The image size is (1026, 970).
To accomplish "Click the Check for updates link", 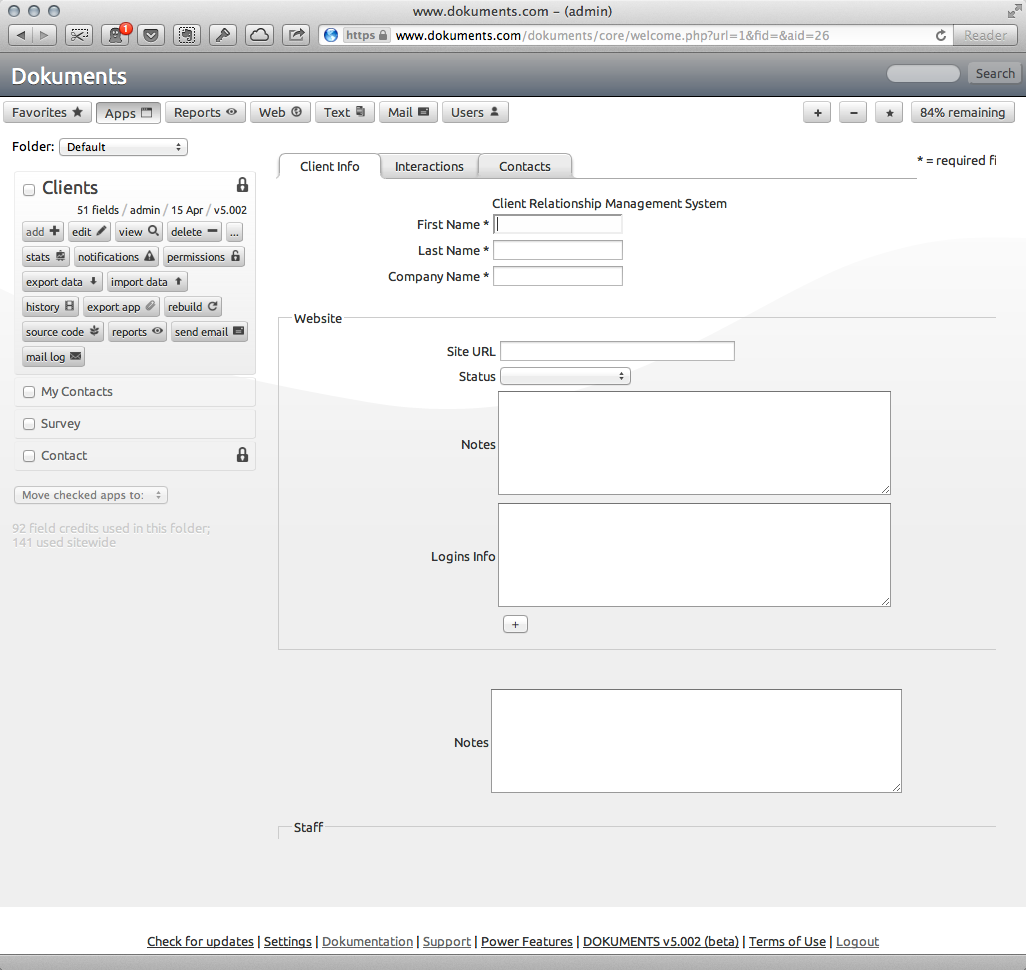I will (x=200, y=941).
